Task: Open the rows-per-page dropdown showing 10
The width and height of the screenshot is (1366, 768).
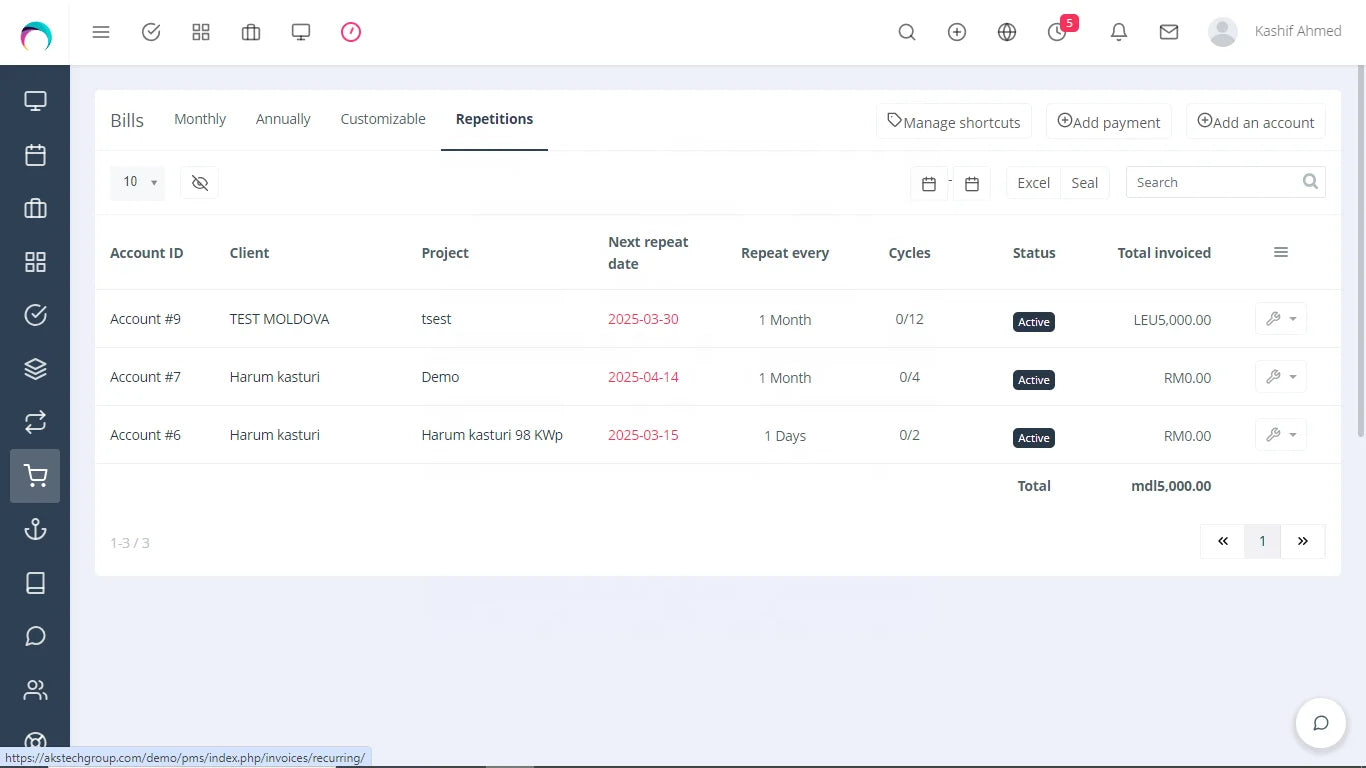Action: point(137,182)
